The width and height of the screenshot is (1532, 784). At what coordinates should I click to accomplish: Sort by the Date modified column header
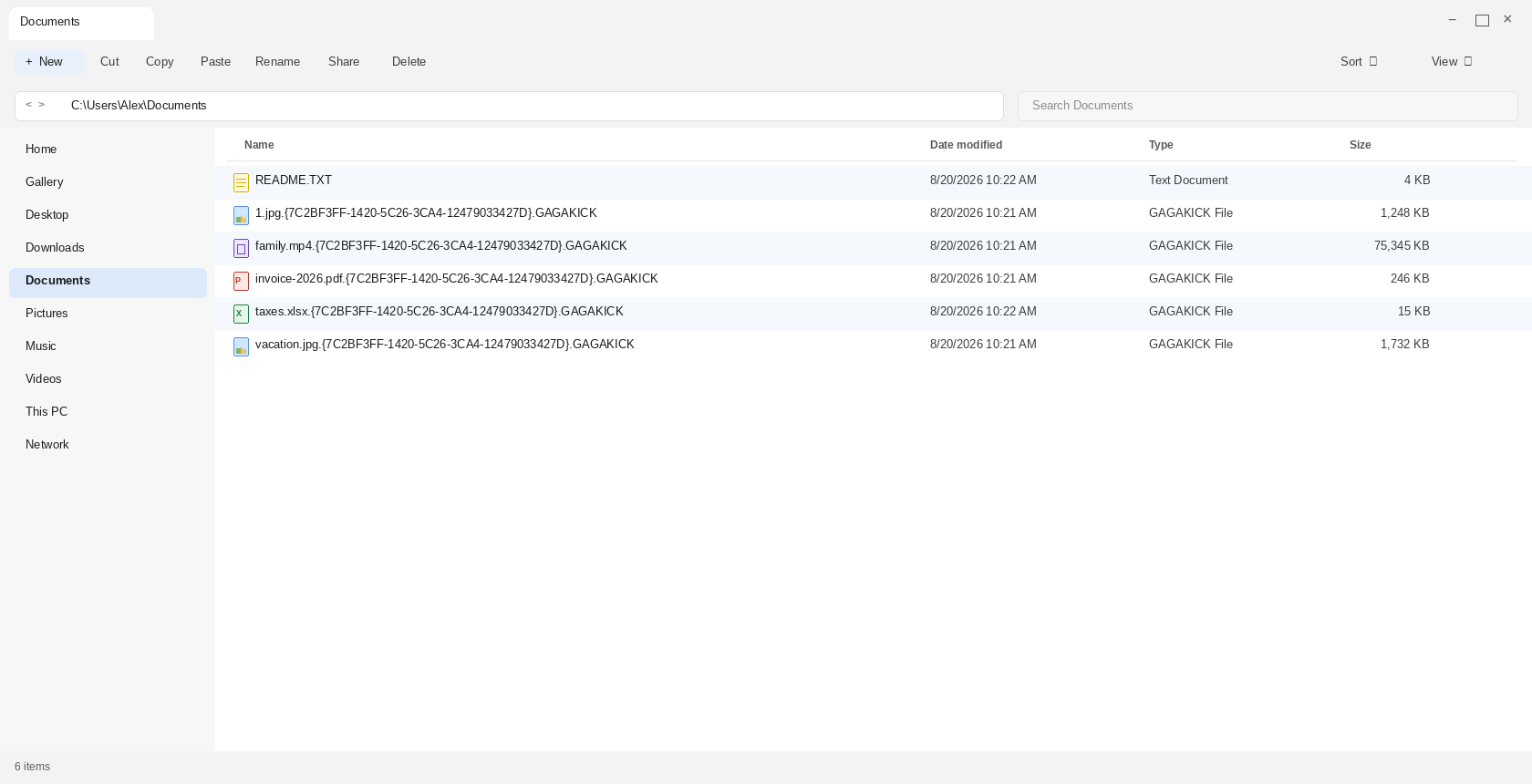pyautogui.click(x=966, y=145)
